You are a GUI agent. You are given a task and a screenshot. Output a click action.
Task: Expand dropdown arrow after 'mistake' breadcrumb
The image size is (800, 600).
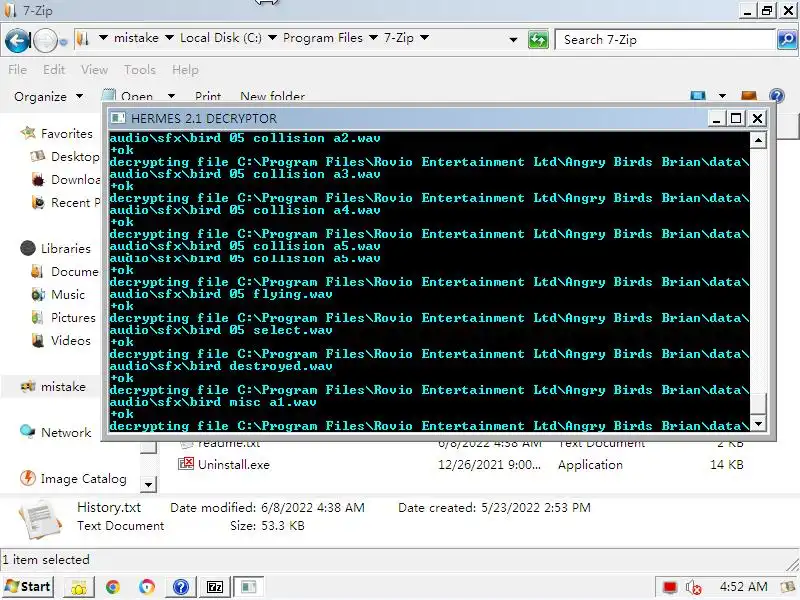coord(169,38)
